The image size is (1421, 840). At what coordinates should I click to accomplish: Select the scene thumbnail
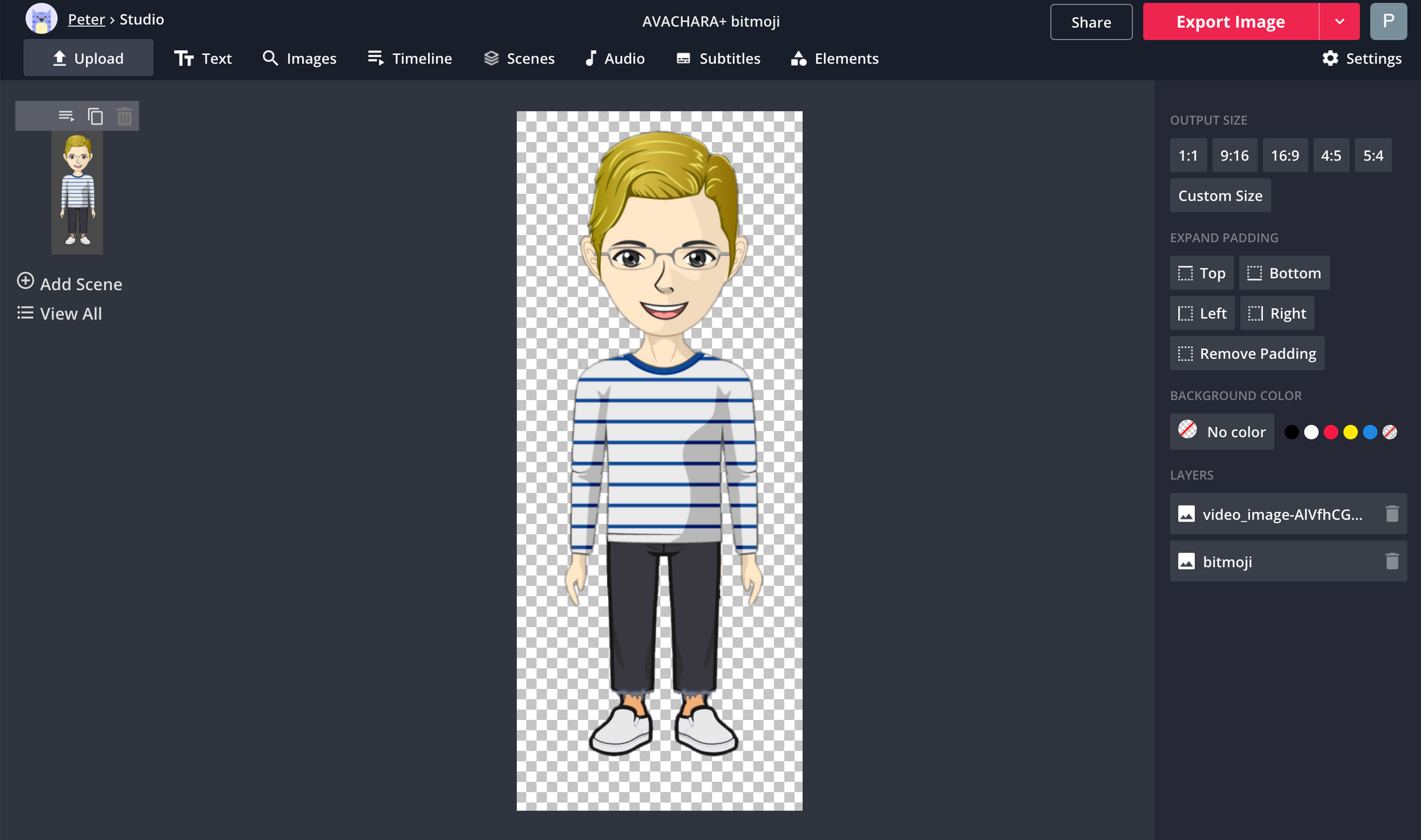(x=77, y=193)
